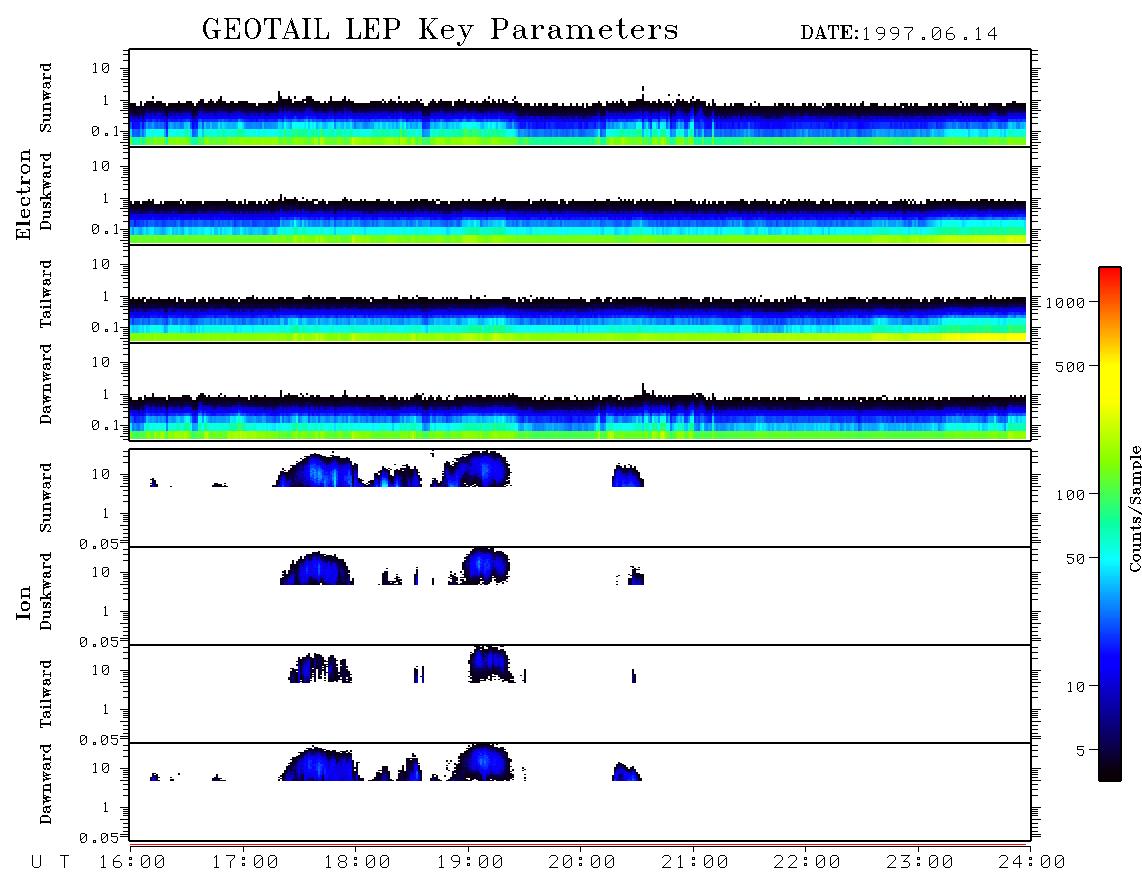The image size is (1142, 880).
Task: Click the Ion group axis label
Action: click(x=24, y=602)
